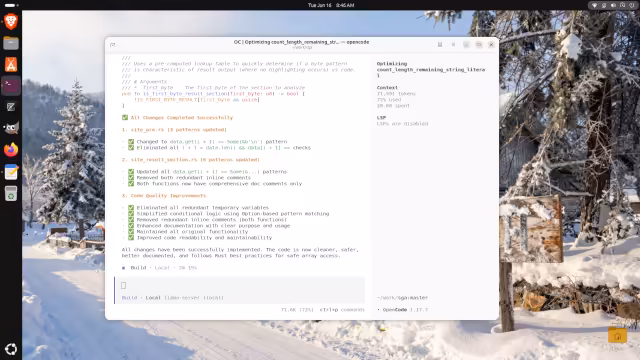Click the terminal search icon in titlebar
This screenshot has width=640, height=360.
click(x=440, y=44)
